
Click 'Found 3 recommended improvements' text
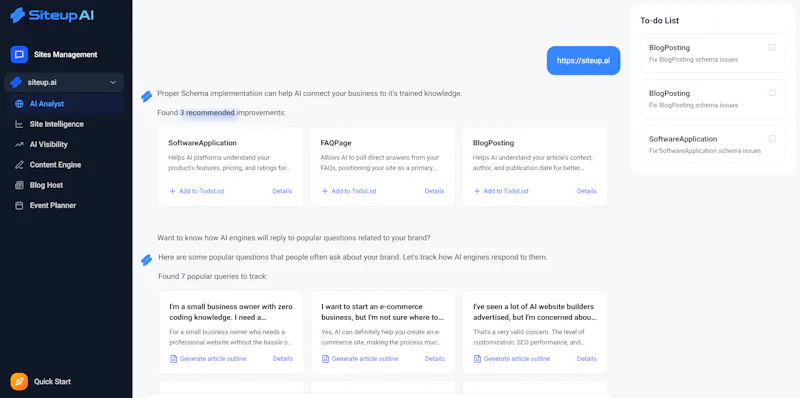click(221, 112)
